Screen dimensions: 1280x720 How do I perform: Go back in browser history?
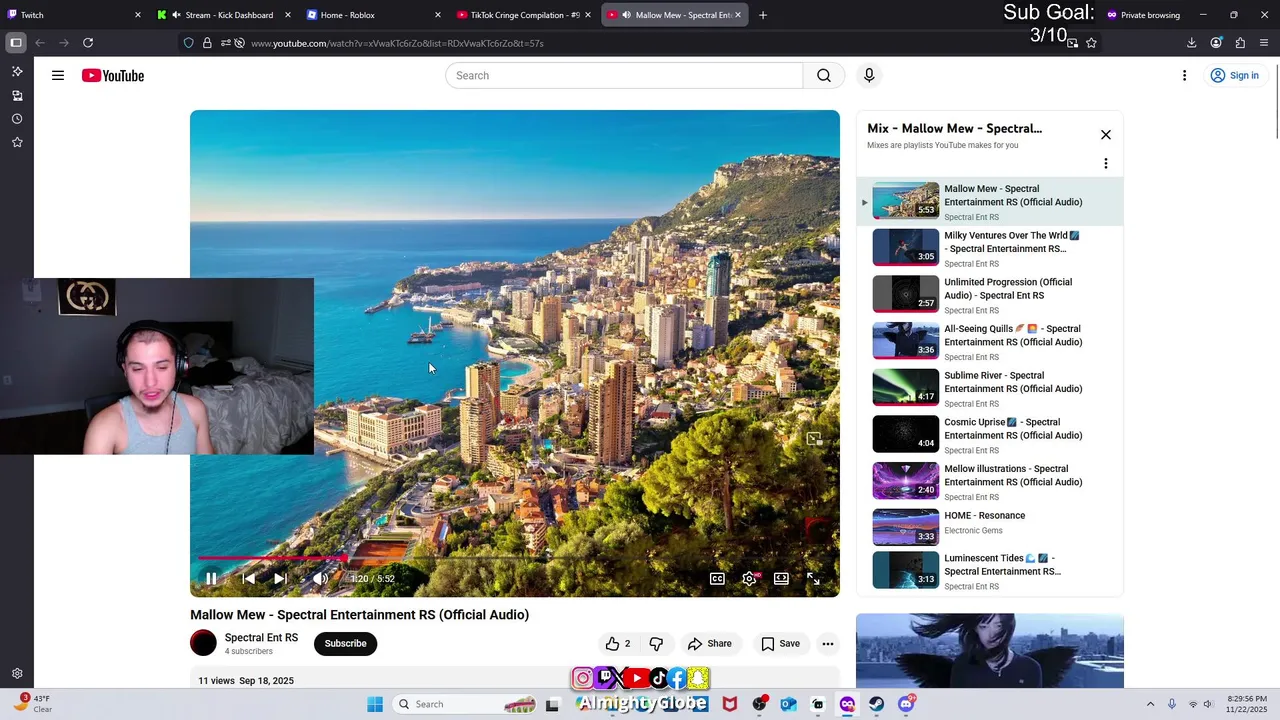tap(40, 43)
